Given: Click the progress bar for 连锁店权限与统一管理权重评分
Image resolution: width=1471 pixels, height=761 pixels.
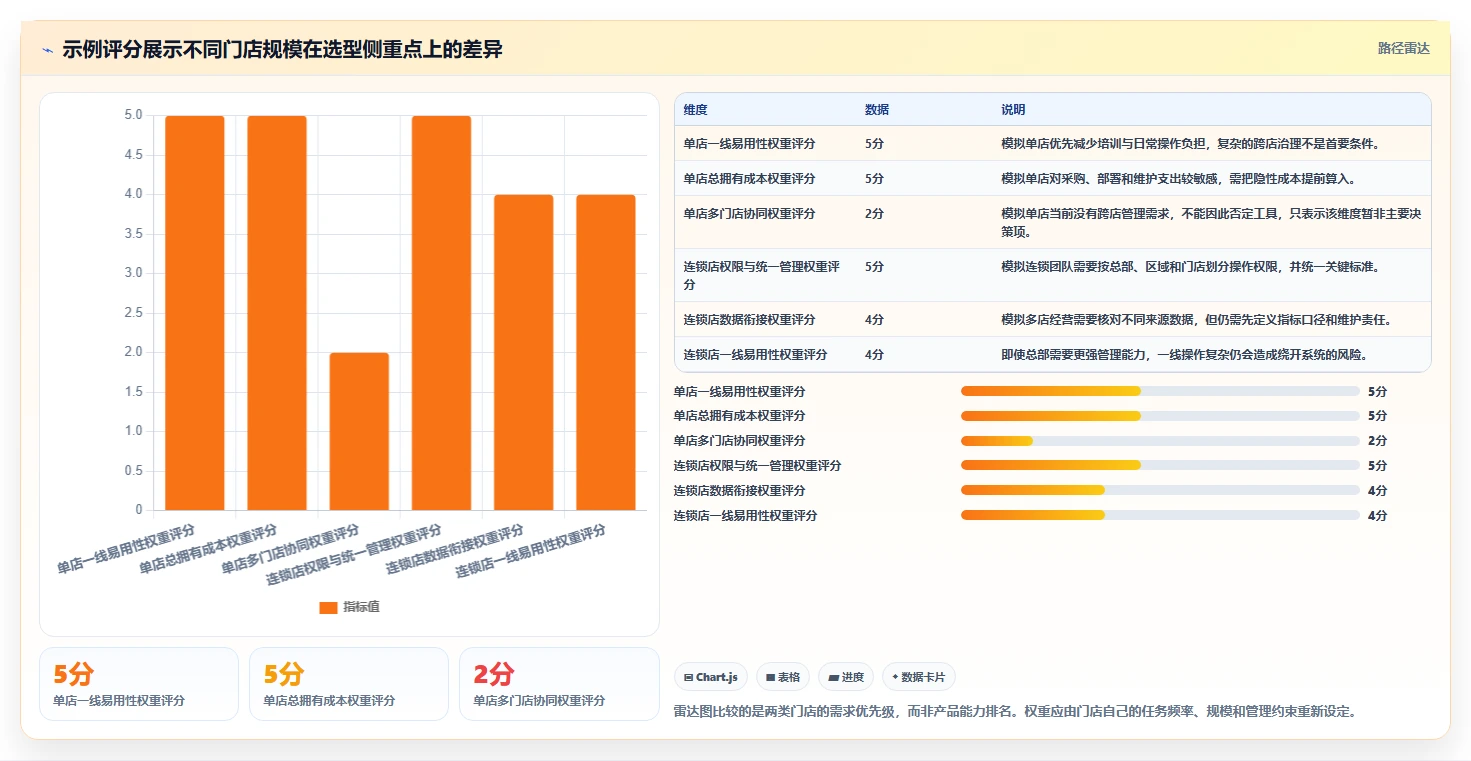Looking at the screenshot, I should click(x=1160, y=466).
